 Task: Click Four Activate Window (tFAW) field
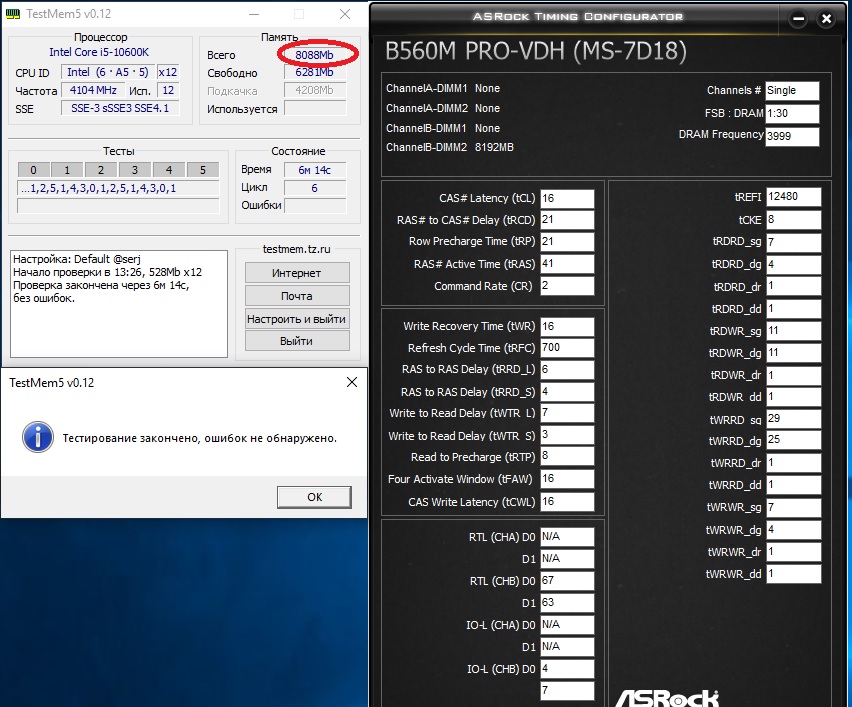click(x=567, y=479)
